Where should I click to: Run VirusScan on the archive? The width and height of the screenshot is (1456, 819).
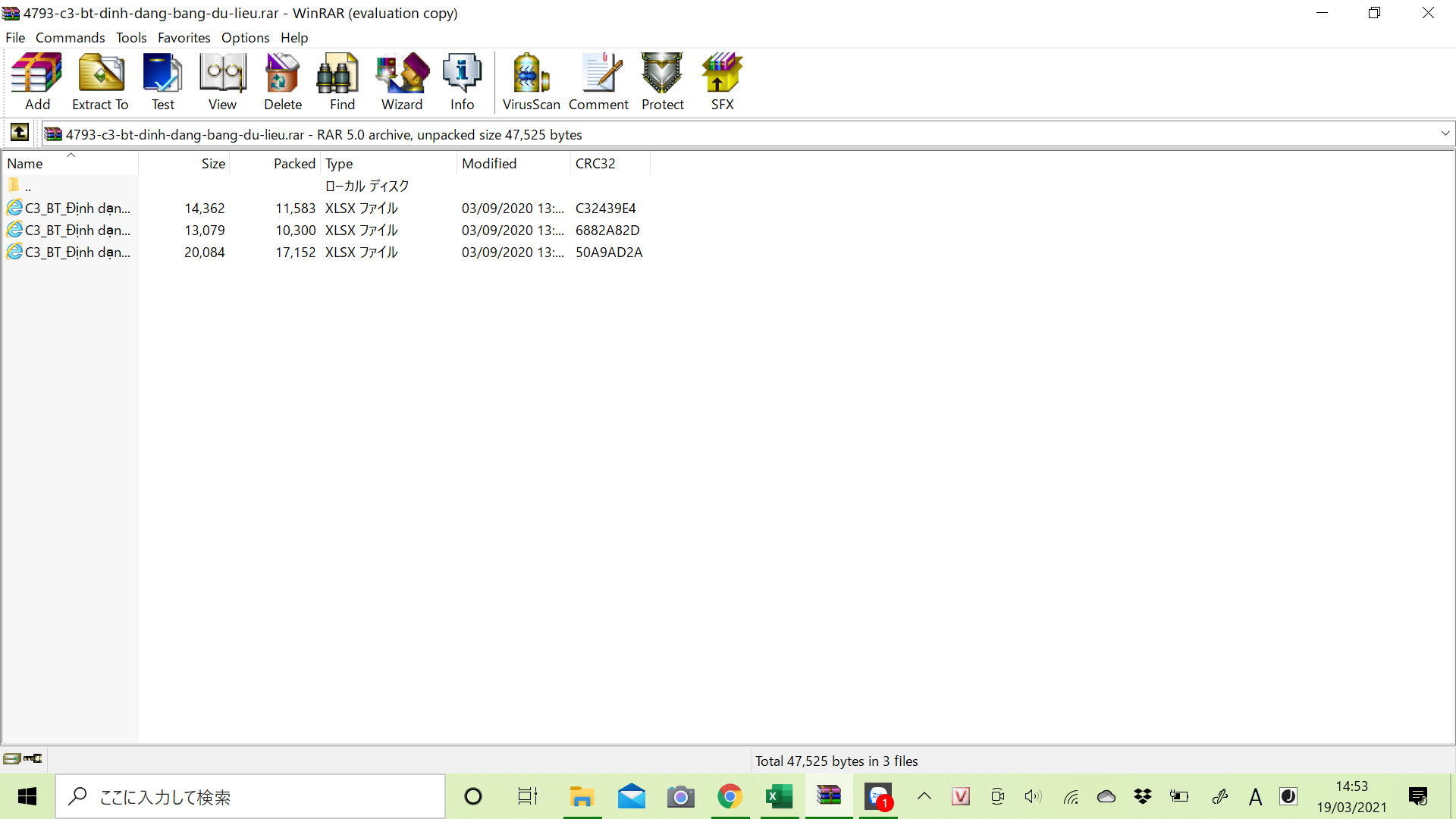531,82
